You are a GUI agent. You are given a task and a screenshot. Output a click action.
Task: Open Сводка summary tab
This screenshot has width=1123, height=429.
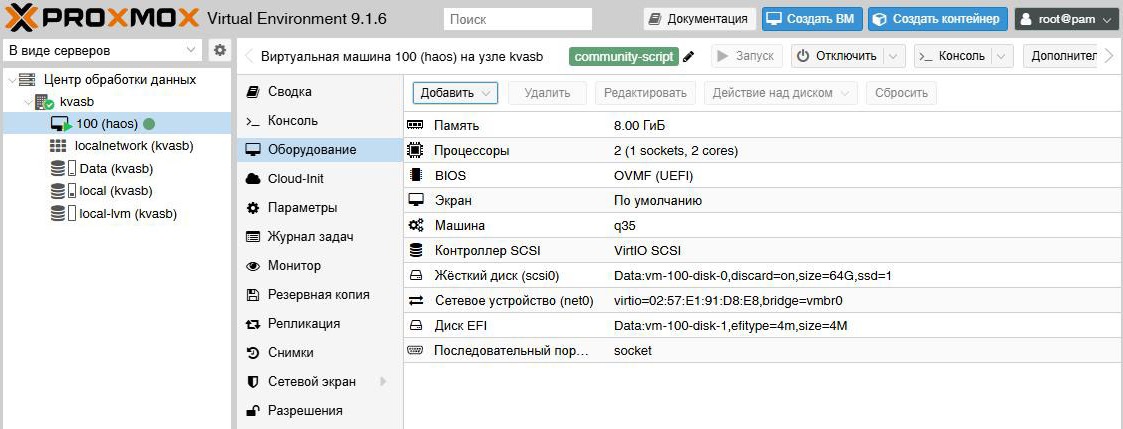[319, 92]
